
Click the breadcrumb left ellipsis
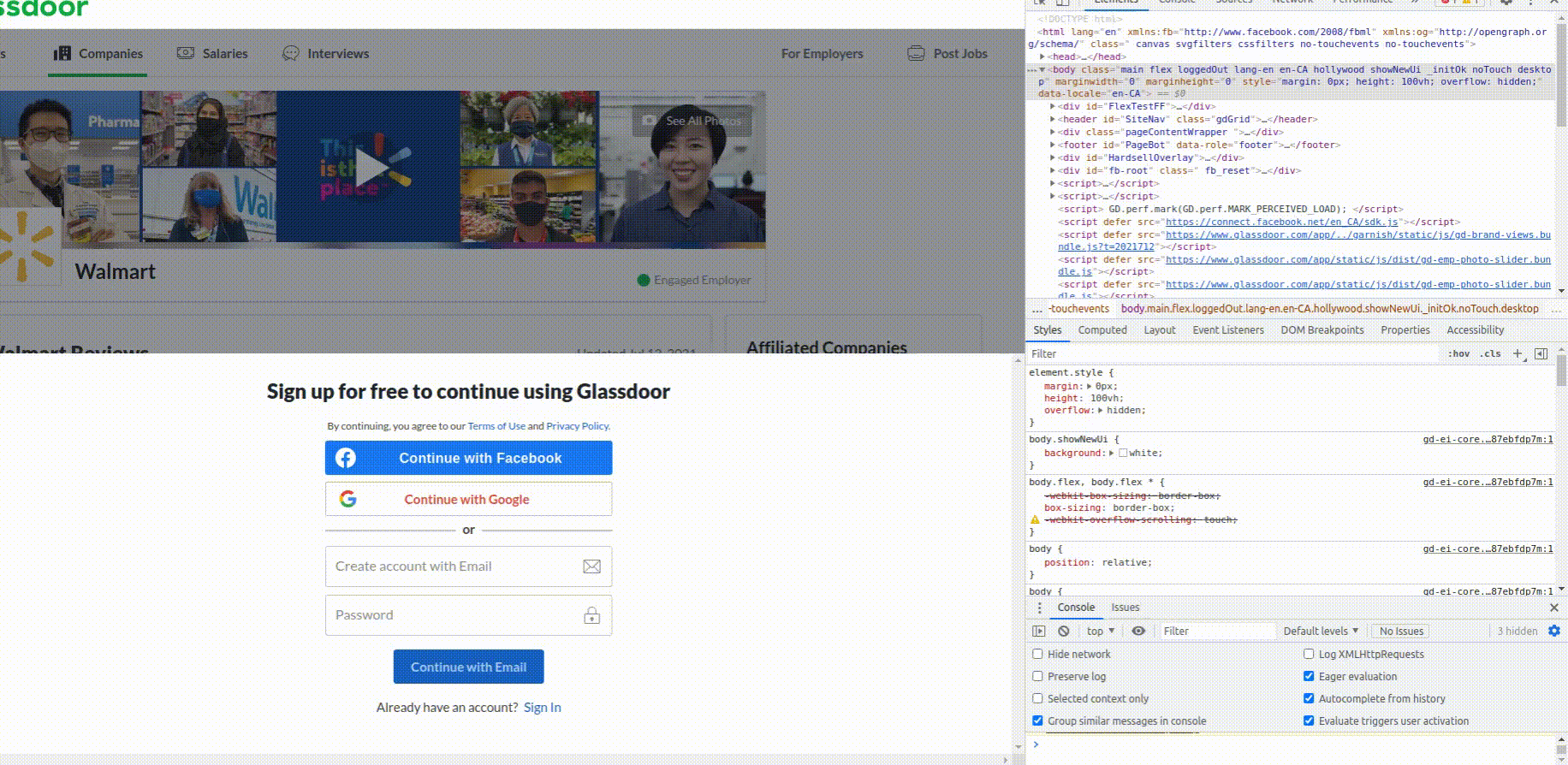1037,309
